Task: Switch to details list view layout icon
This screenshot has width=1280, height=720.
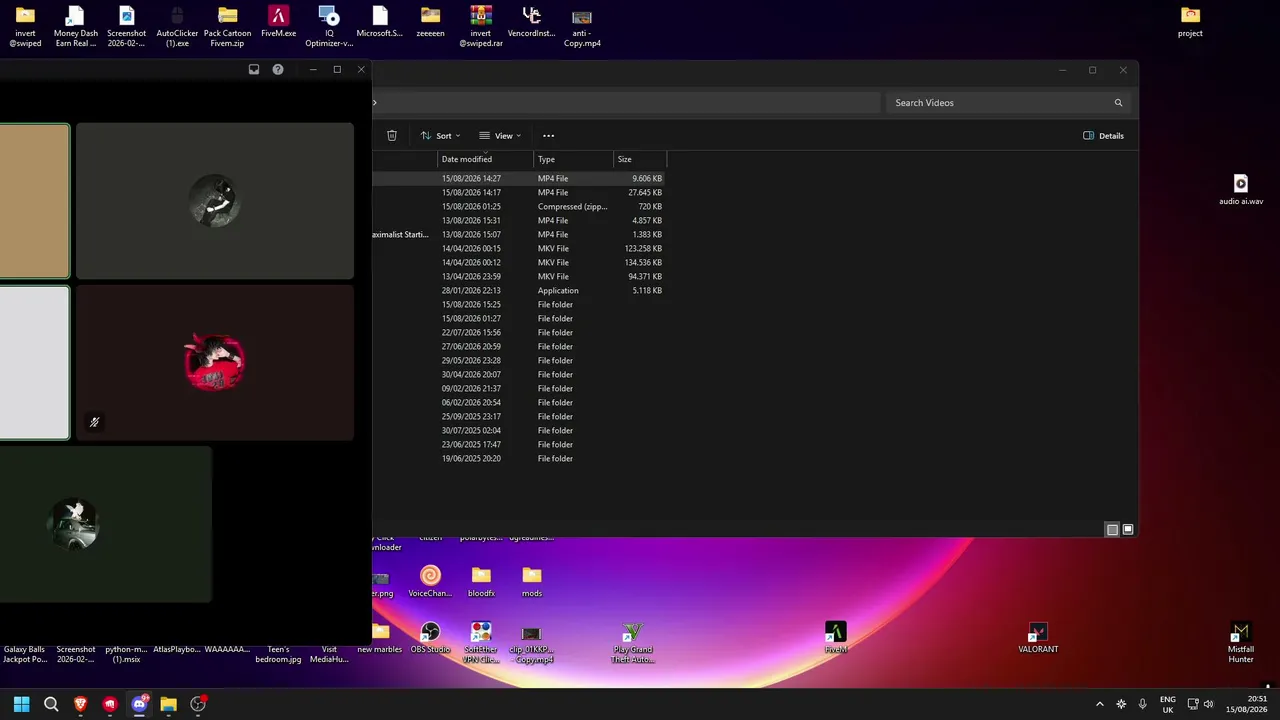Action: pyautogui.click(x=1112, y=529)
